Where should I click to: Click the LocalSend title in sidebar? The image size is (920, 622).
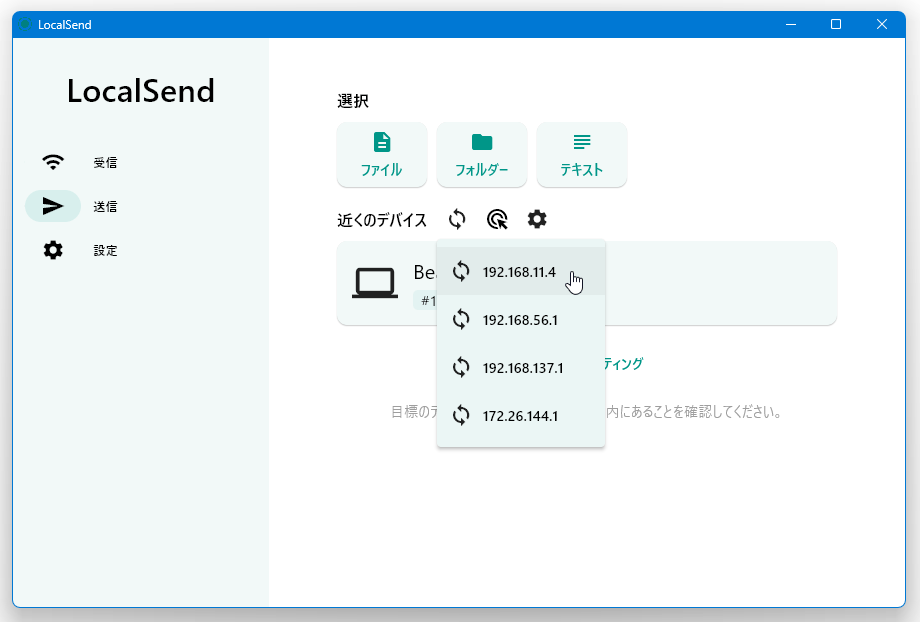tap(141, 91)
